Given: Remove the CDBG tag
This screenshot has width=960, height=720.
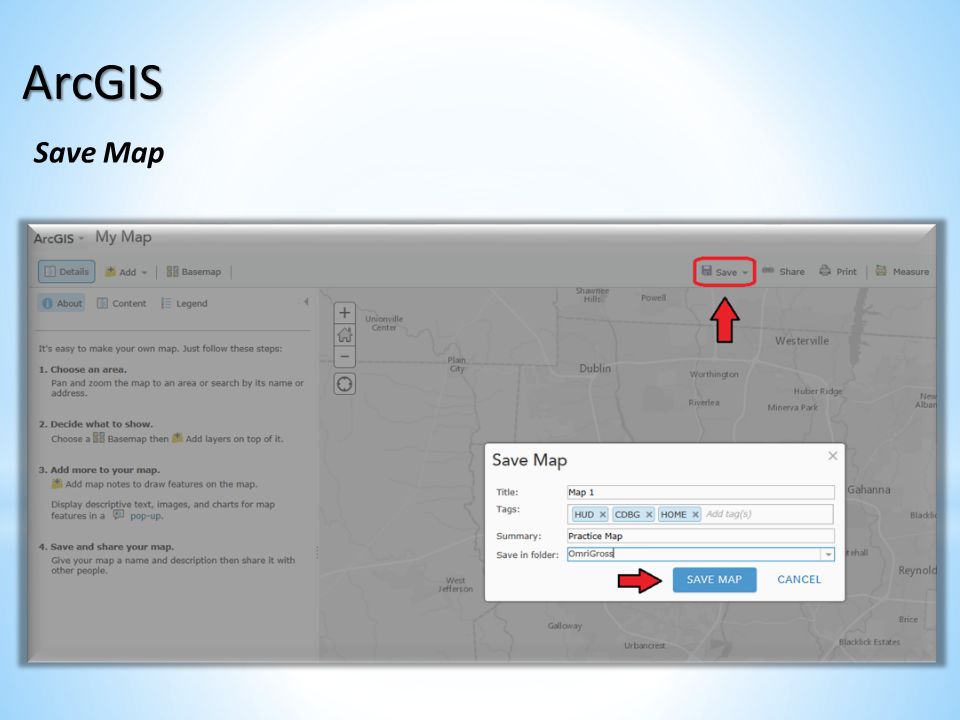Looking at the screenshot, I should pyautogui.click(x=649, y=514).
